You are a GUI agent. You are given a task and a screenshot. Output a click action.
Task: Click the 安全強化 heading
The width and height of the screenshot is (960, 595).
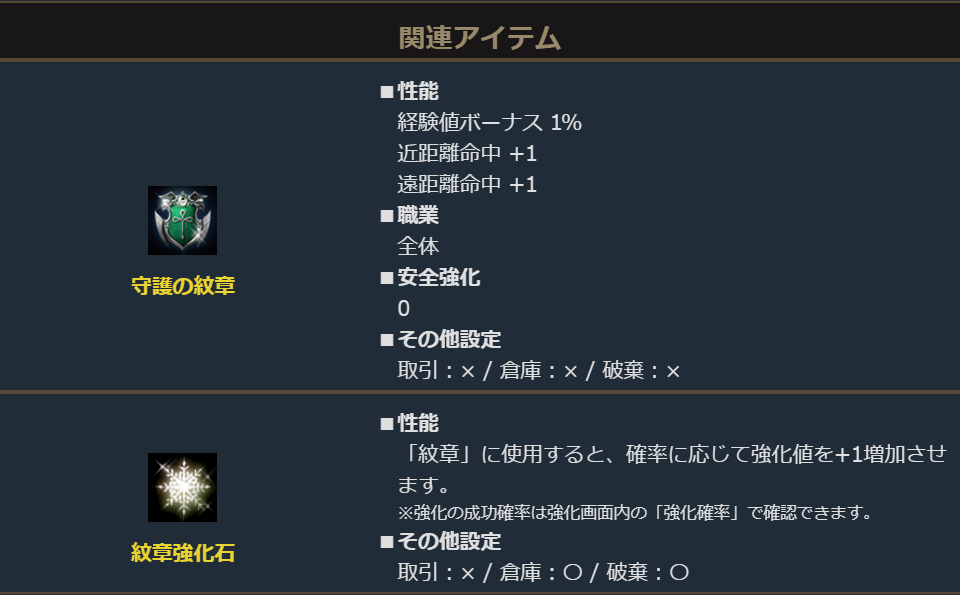click(438, 277)
